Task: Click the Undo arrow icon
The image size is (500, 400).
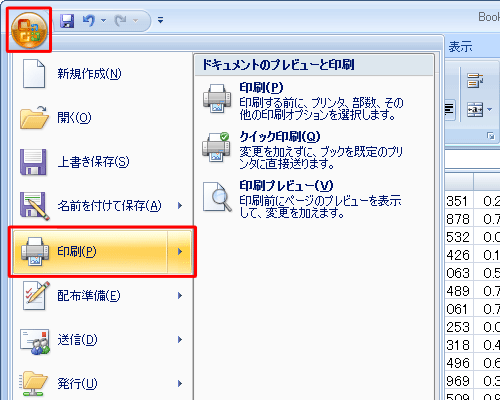Action: tap(89, 21)
